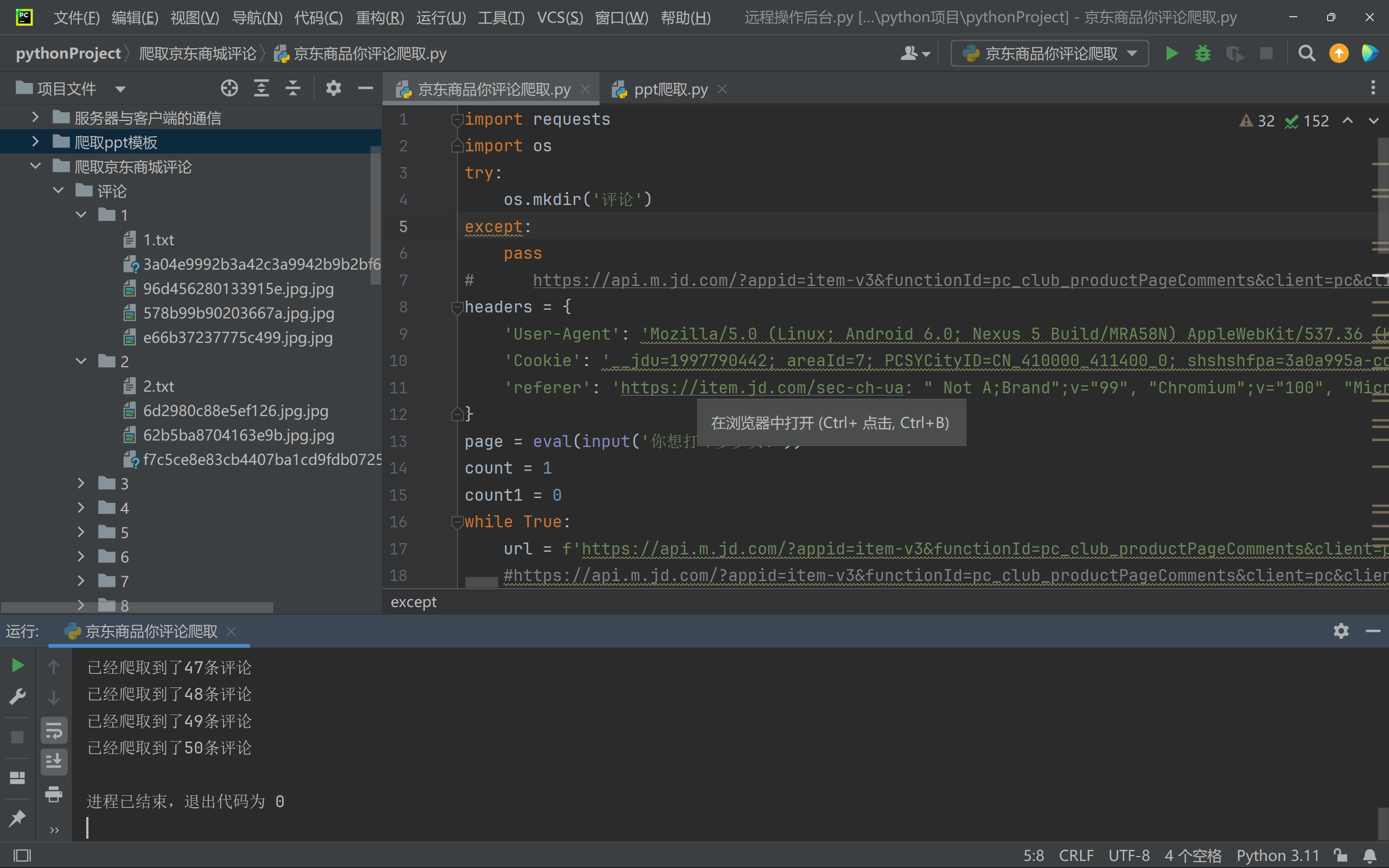
Task: Collapse folder 评论
Action: point(58,190)
